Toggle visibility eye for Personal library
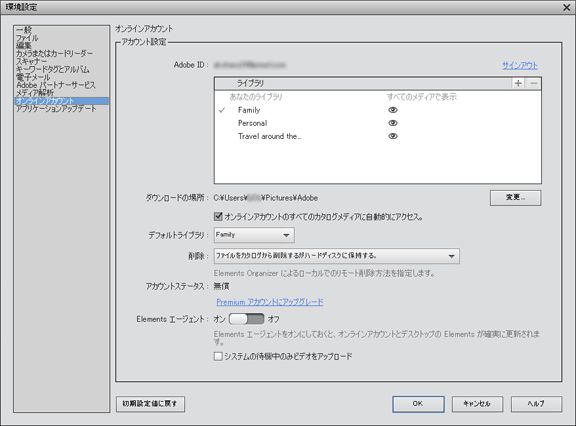This screenshot has width=576, height=426. [x=393, y=123]
